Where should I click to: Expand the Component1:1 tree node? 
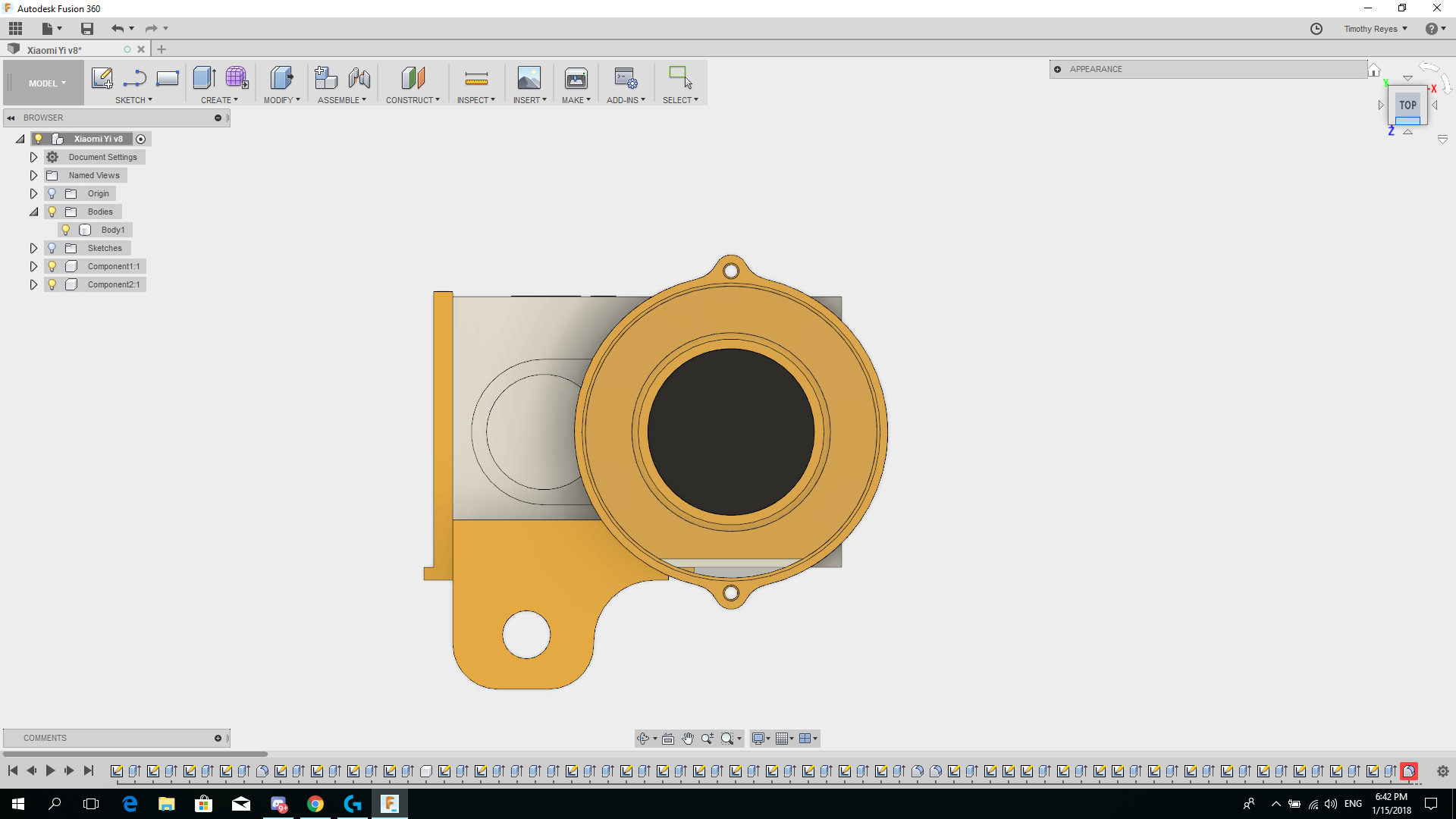(33, 266)
